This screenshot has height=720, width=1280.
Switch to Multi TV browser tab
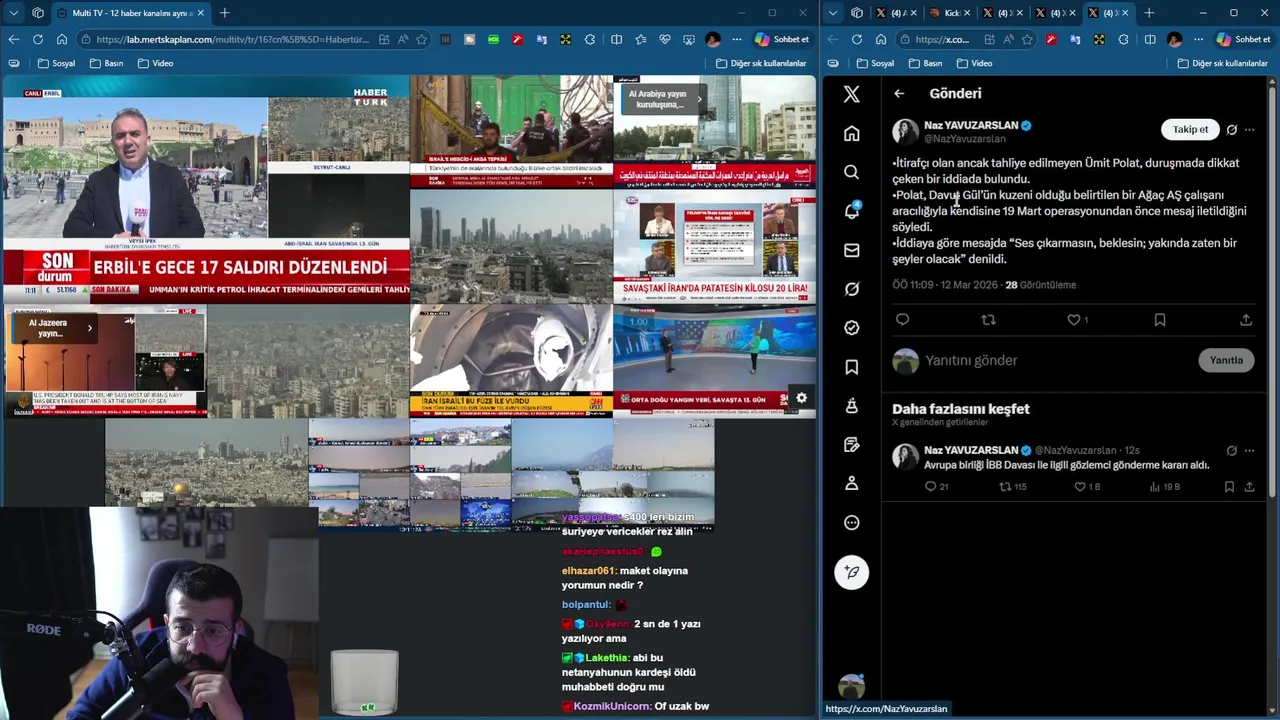click(130, 13)
